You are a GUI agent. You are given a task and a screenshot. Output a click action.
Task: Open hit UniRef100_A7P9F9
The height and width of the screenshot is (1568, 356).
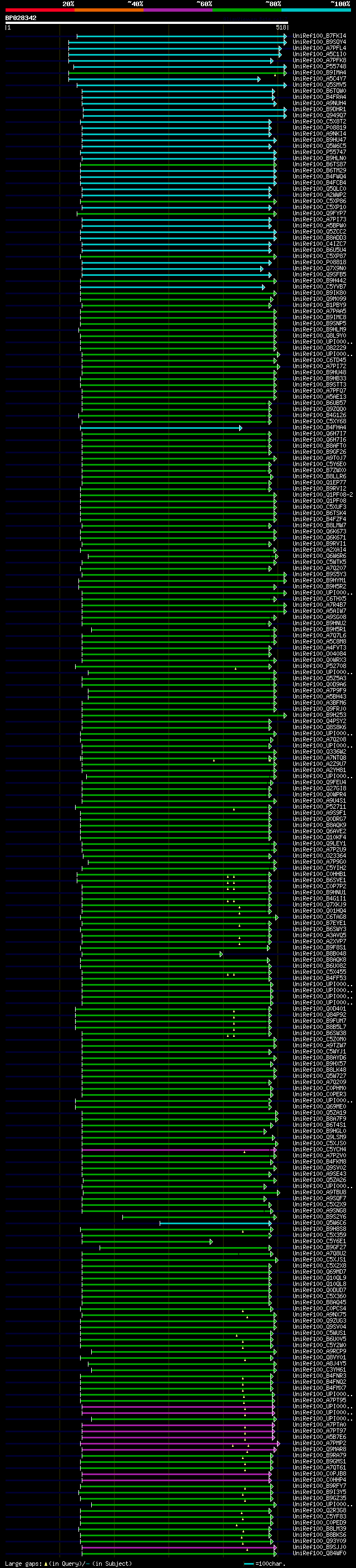(x=319, y=690)
